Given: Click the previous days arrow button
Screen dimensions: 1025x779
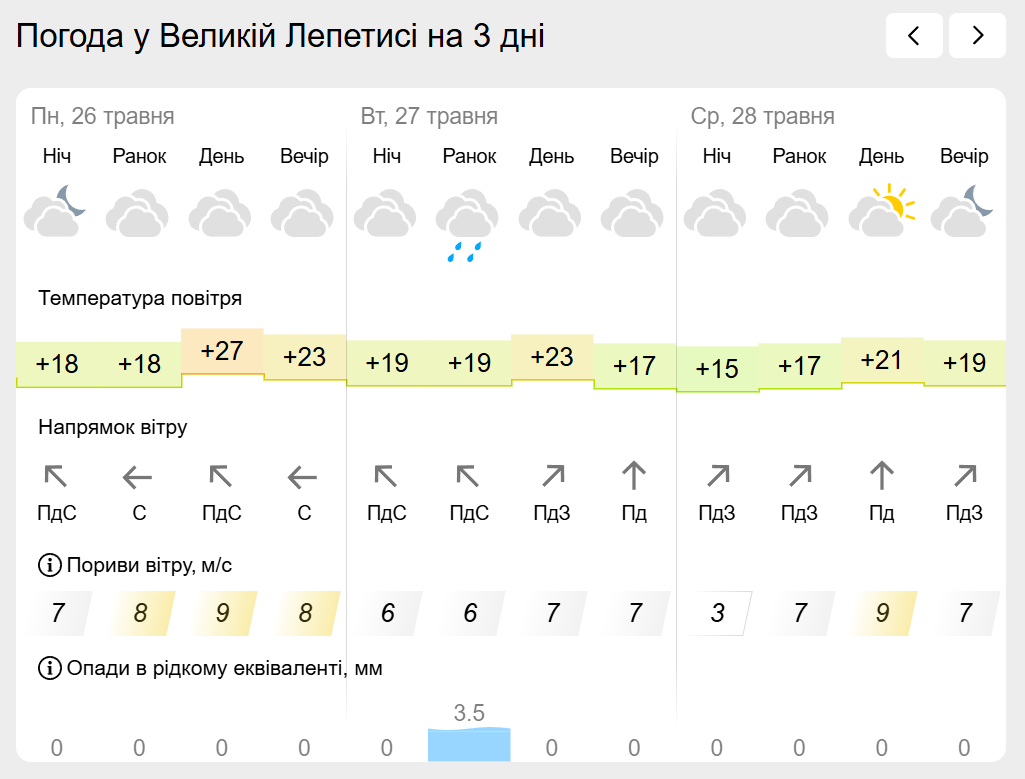Looking at the screenshot, I should pos(914,35).
